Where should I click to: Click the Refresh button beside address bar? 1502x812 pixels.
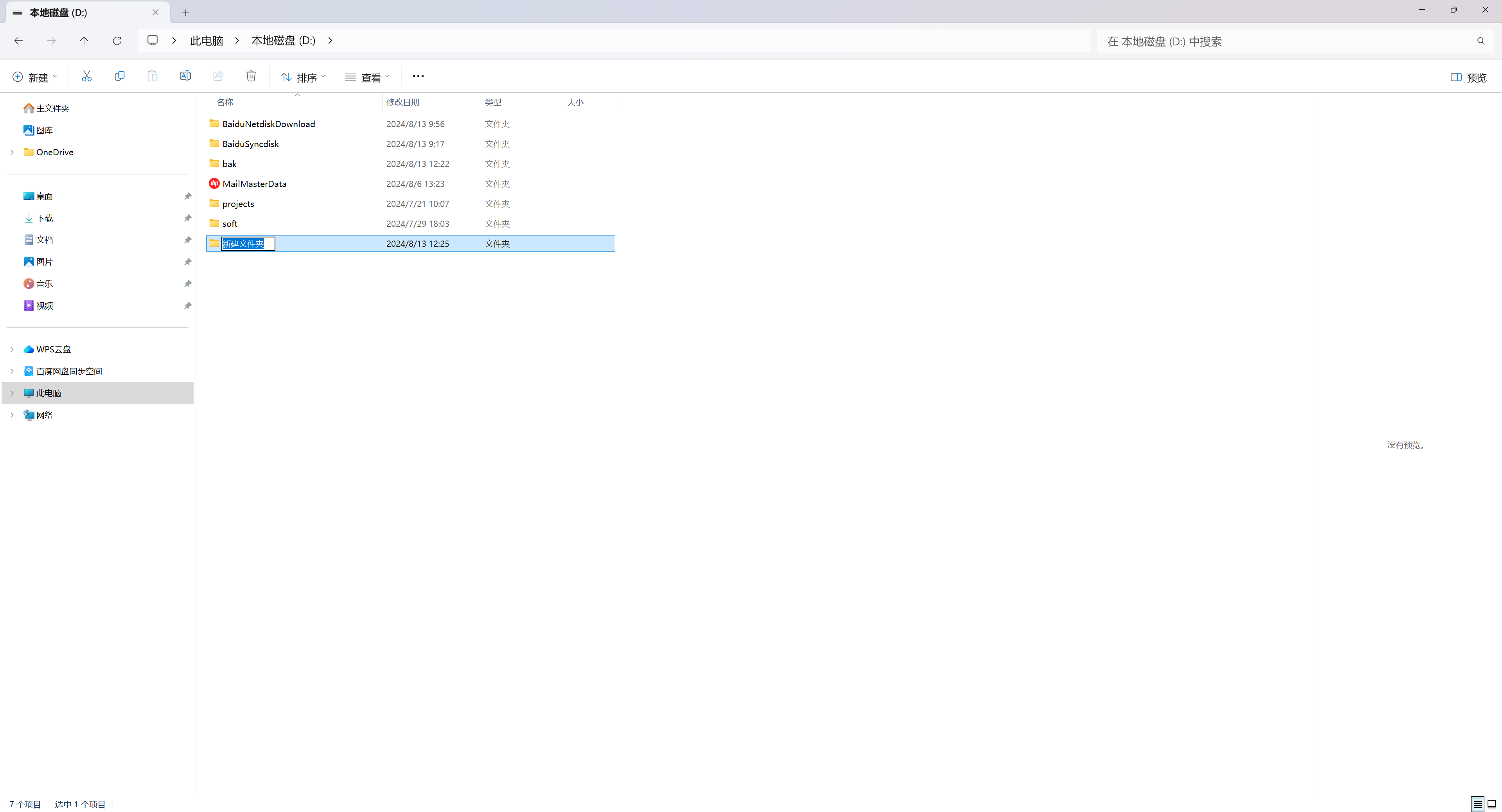tap(117, 41)
